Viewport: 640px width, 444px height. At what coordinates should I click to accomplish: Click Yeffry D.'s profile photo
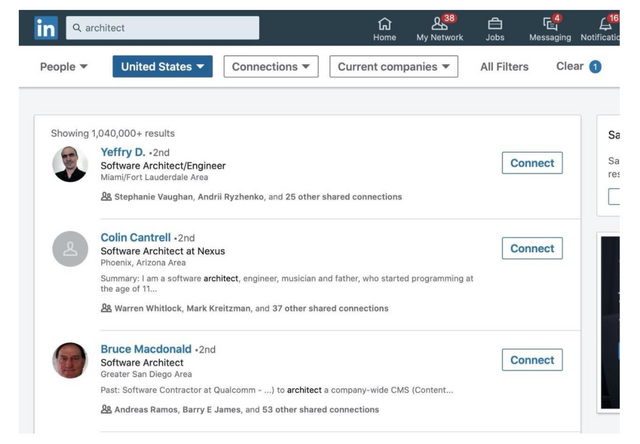pos(70,164)
